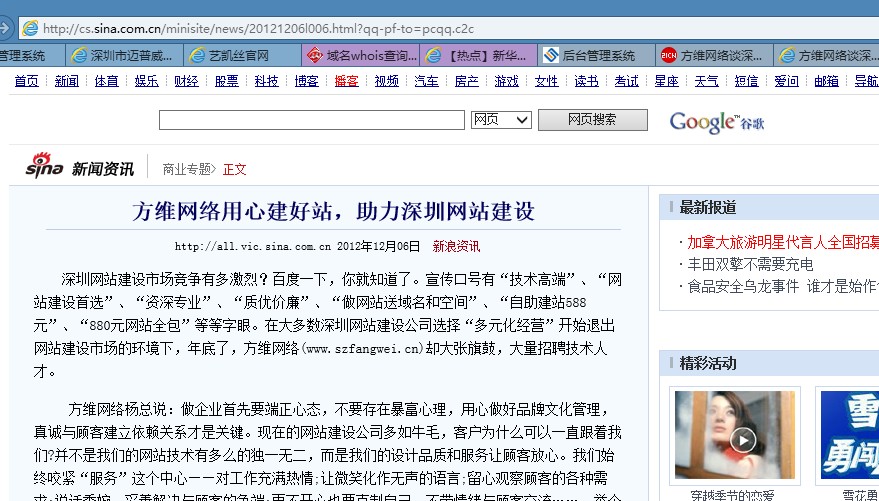Open 财经 in the navigation bar
The image size is (879, 501).
click(x=186, y=81)
